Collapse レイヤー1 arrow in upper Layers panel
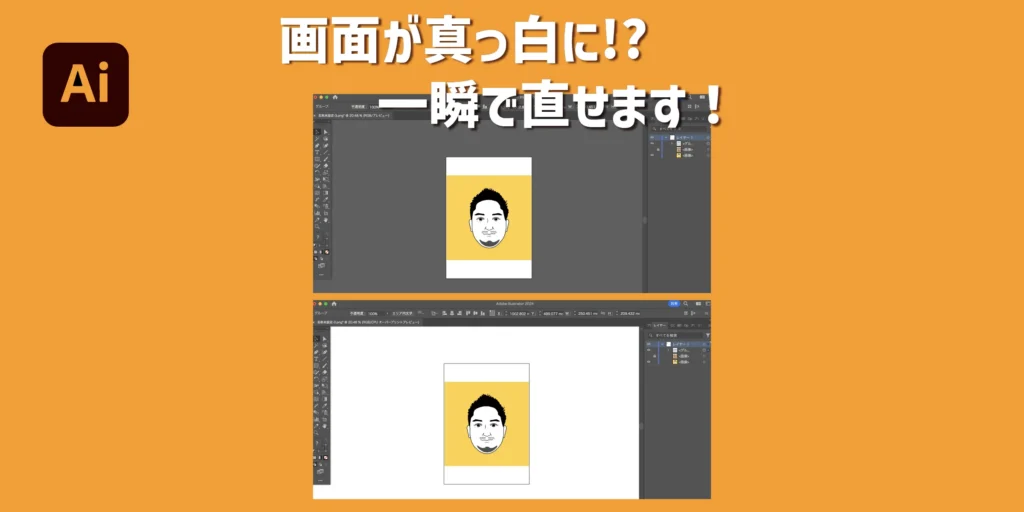This screenshot has width=1024, height=512. pos(666,137)
